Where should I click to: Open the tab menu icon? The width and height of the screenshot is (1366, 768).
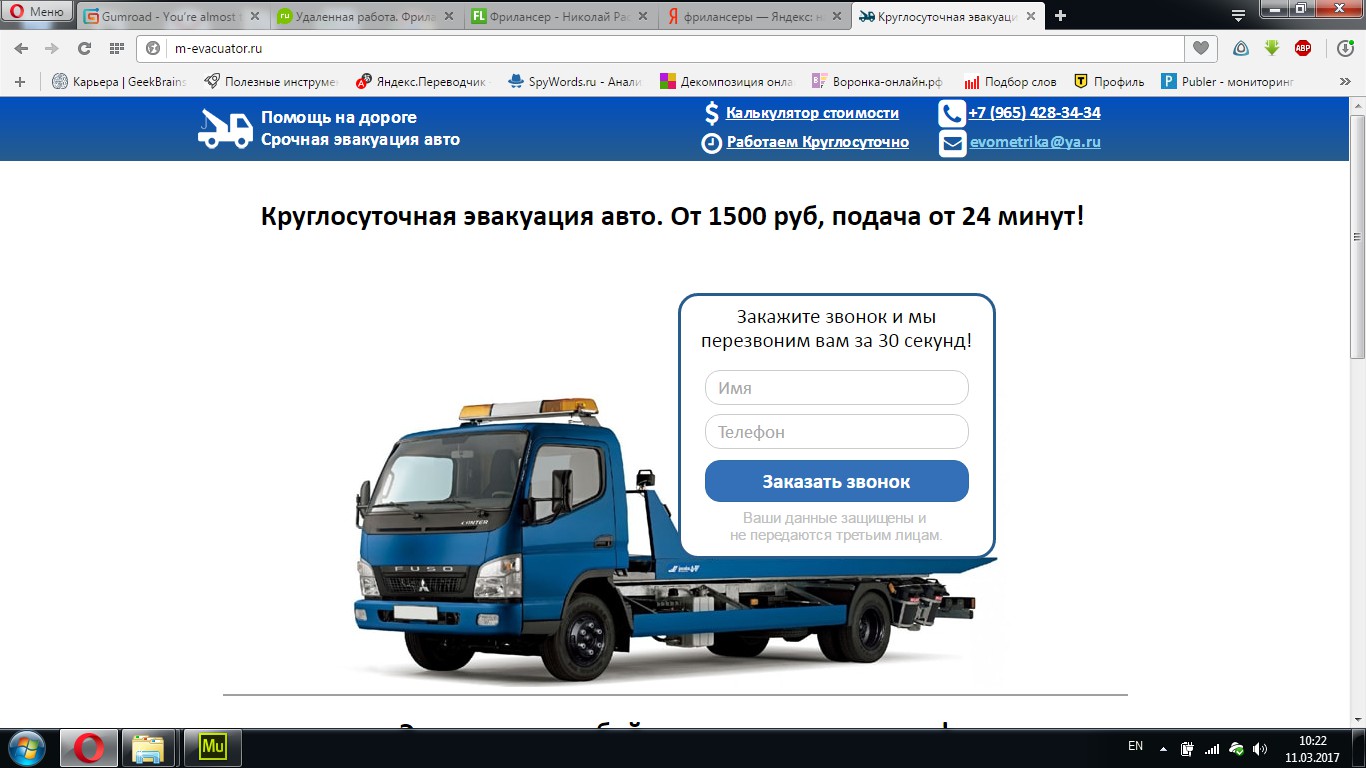point(1238,15)
